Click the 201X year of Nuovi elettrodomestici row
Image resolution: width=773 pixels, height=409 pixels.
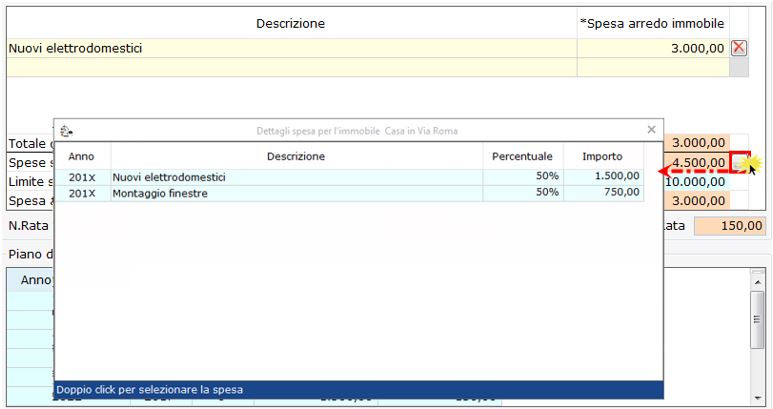[82, 177]
